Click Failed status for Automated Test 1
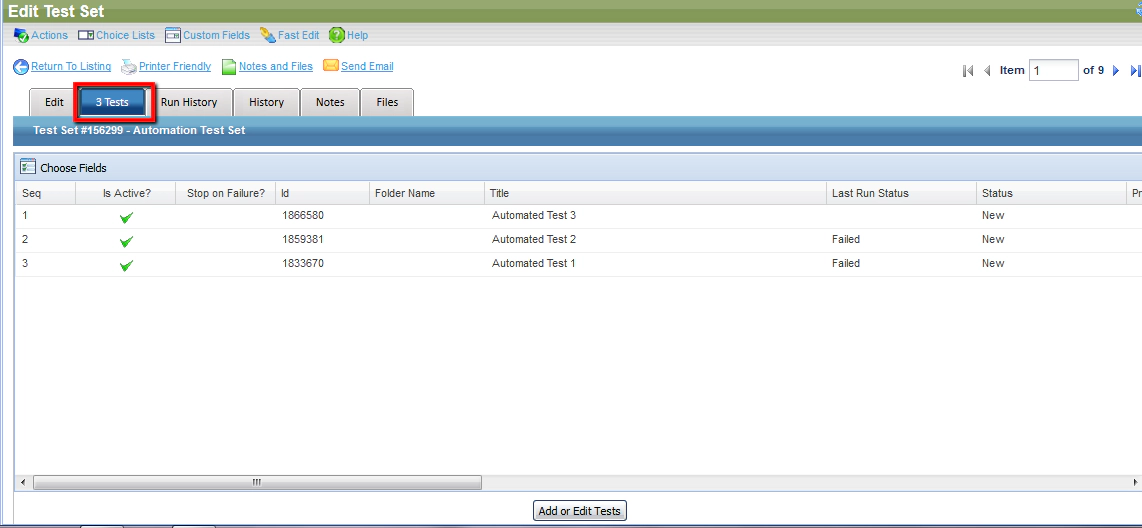This screenshot has width=1142, height=528. click(846, 264)
